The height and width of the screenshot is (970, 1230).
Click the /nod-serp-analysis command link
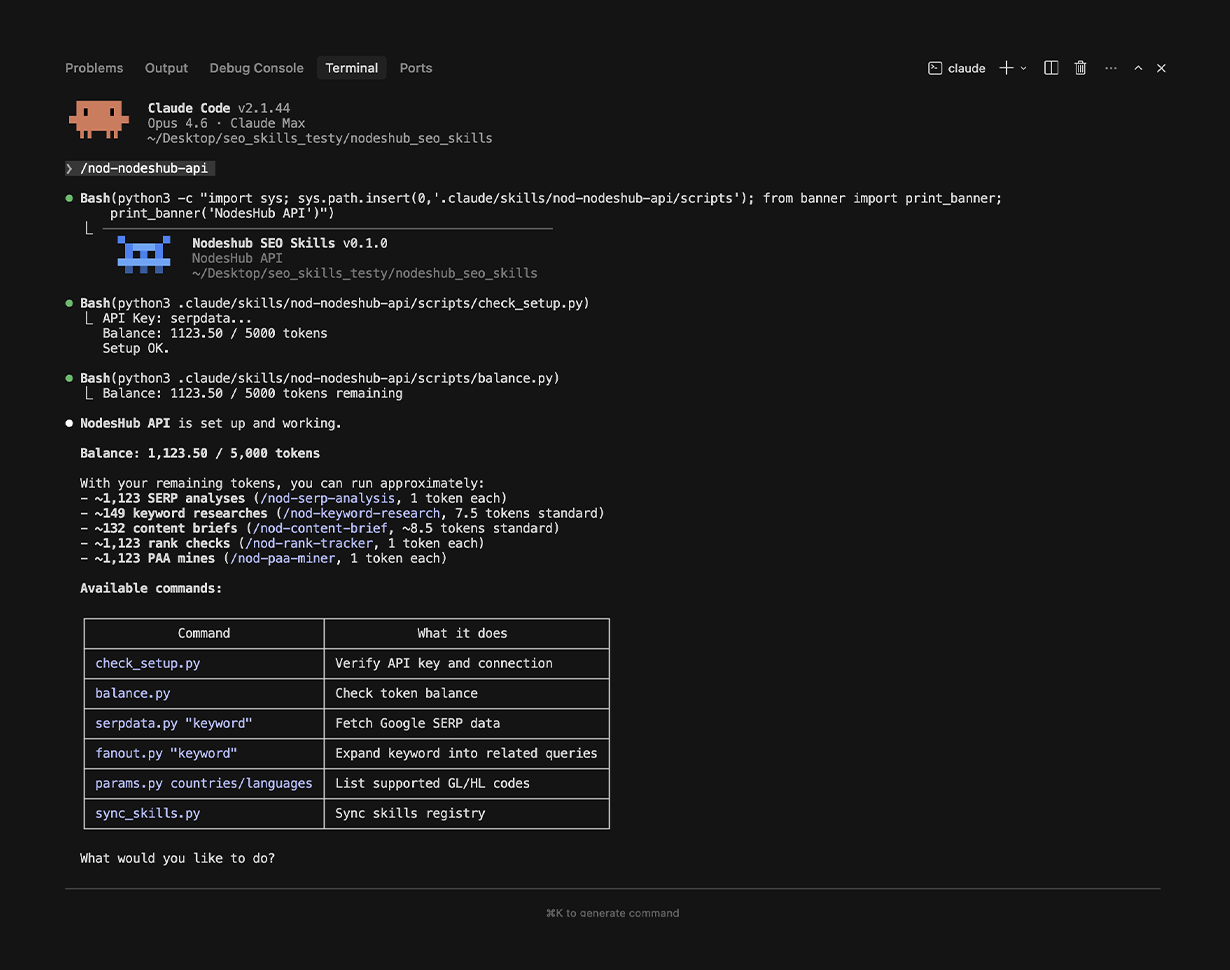click(327, 498)
